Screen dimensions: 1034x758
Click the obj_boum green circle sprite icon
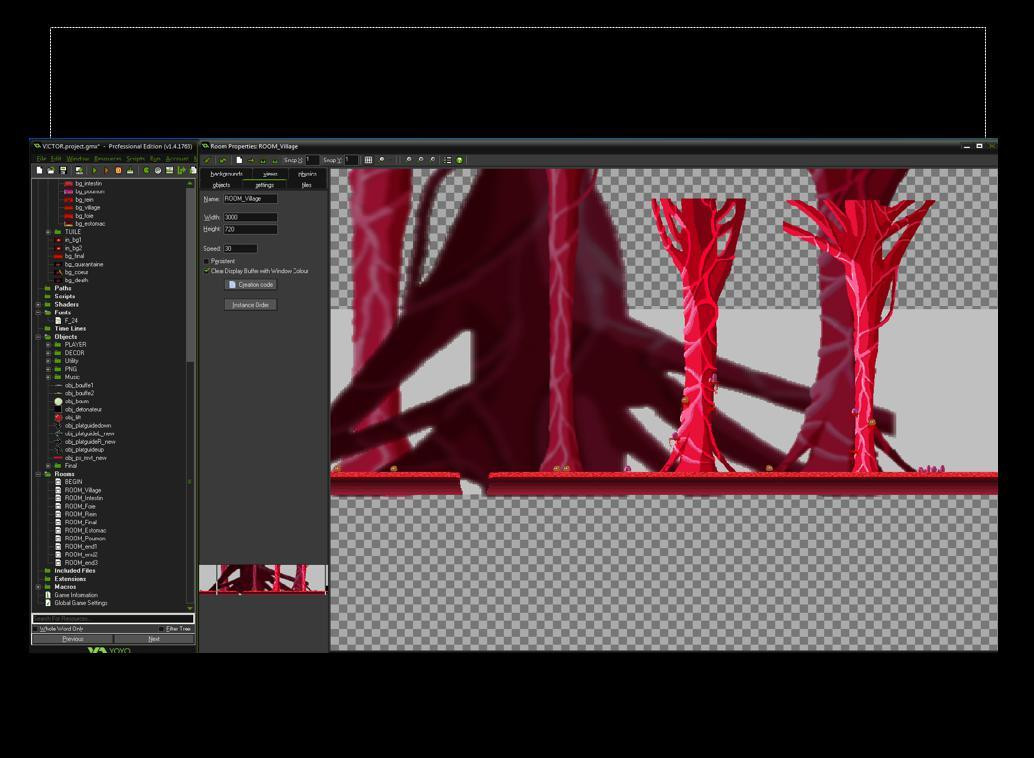(x=58, y=401)
